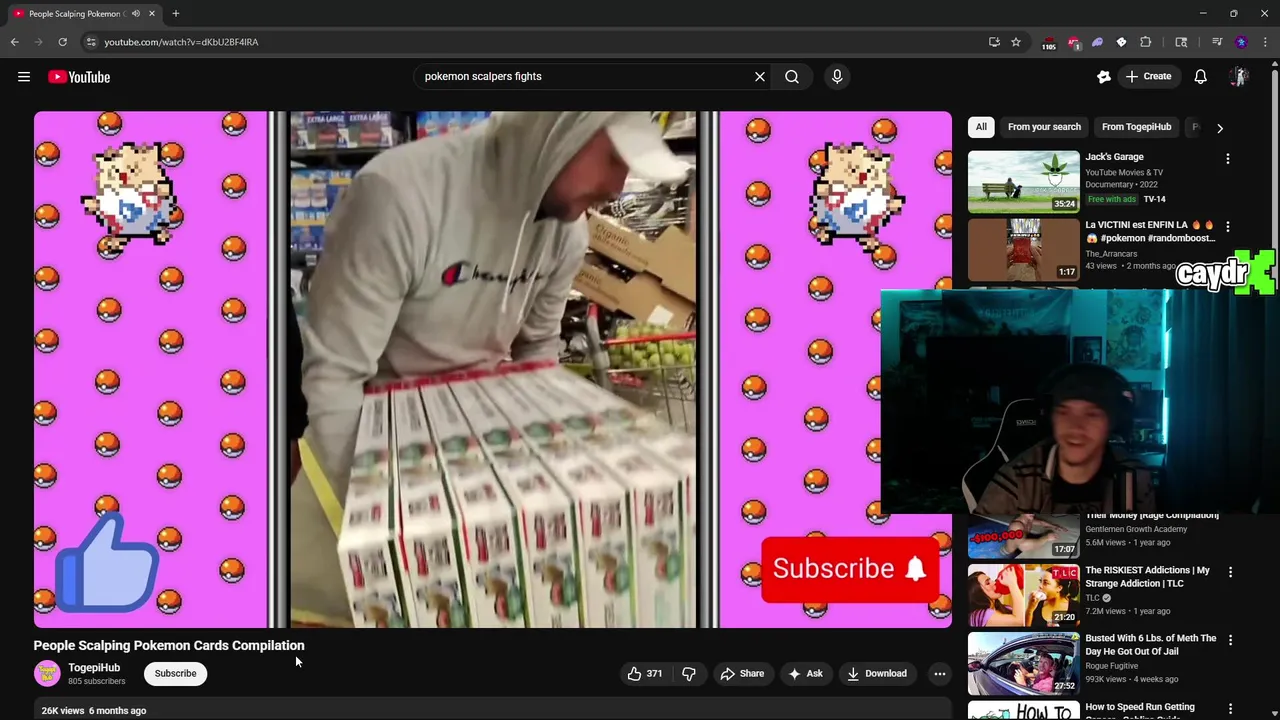Viewport: 1280px width, 720px height.
Task: View site information in address bar
Action: (x=91, y=42)
